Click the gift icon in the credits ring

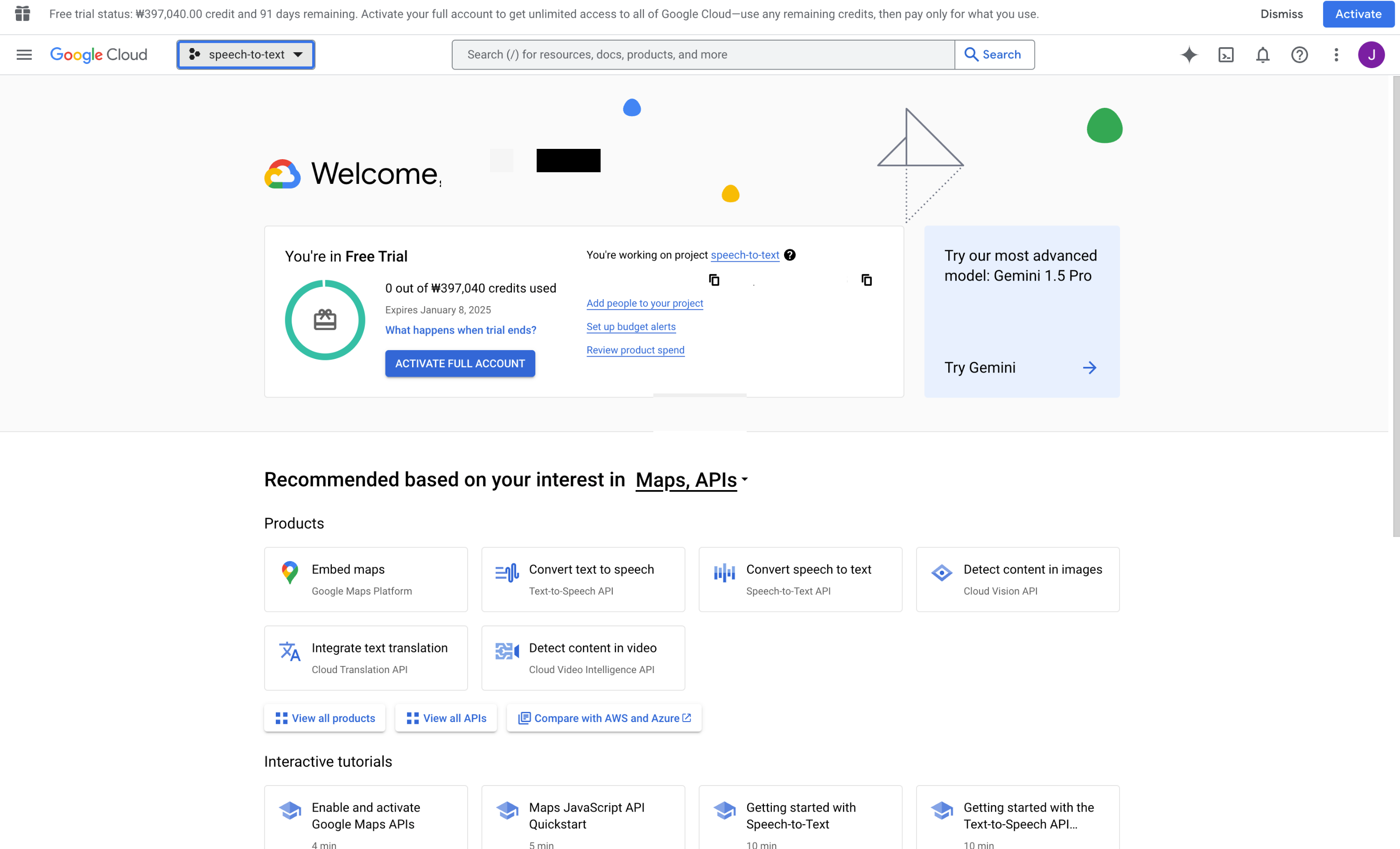tap(325, 320)
